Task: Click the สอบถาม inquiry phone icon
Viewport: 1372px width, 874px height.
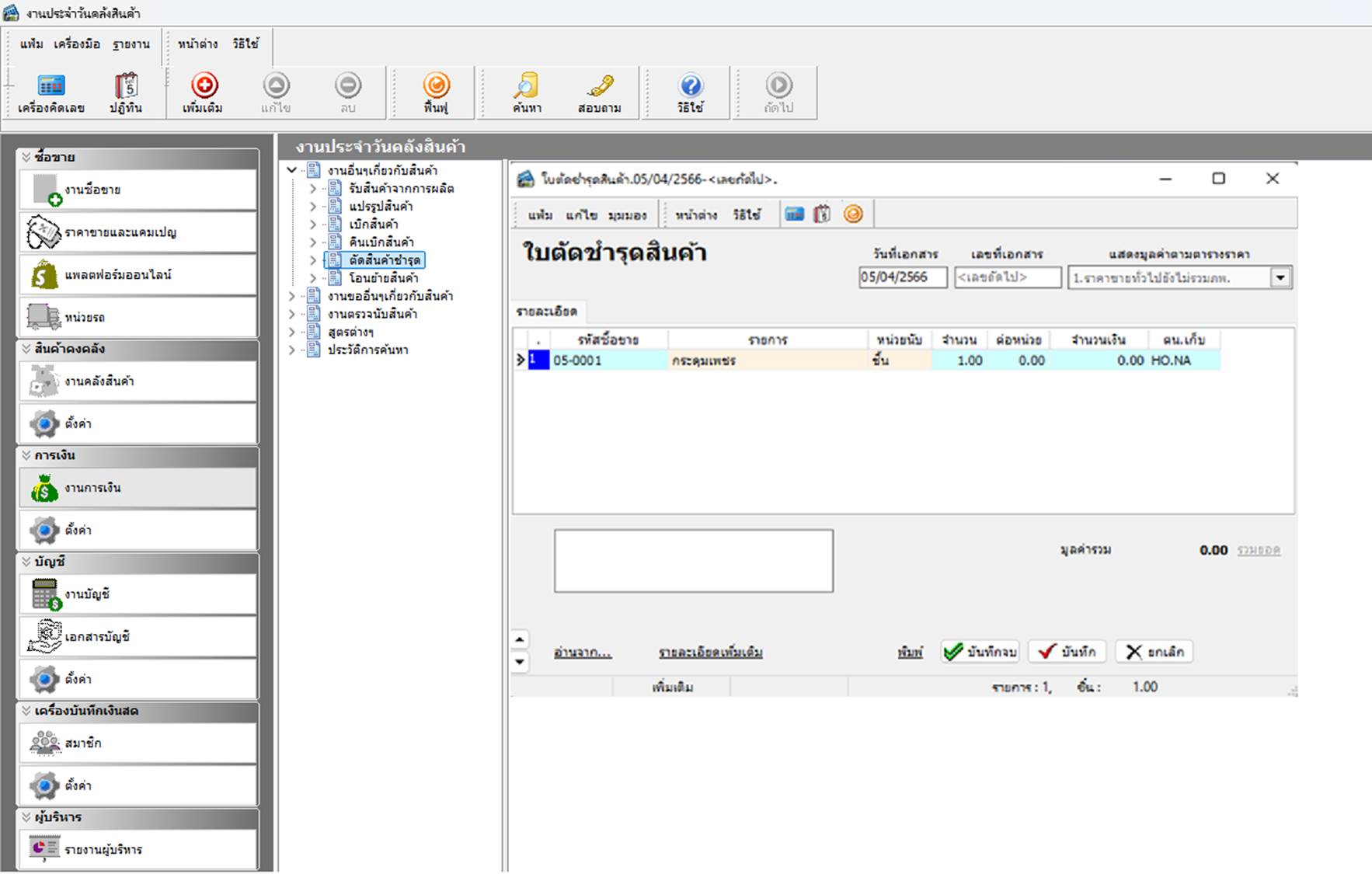Action: 599,93
